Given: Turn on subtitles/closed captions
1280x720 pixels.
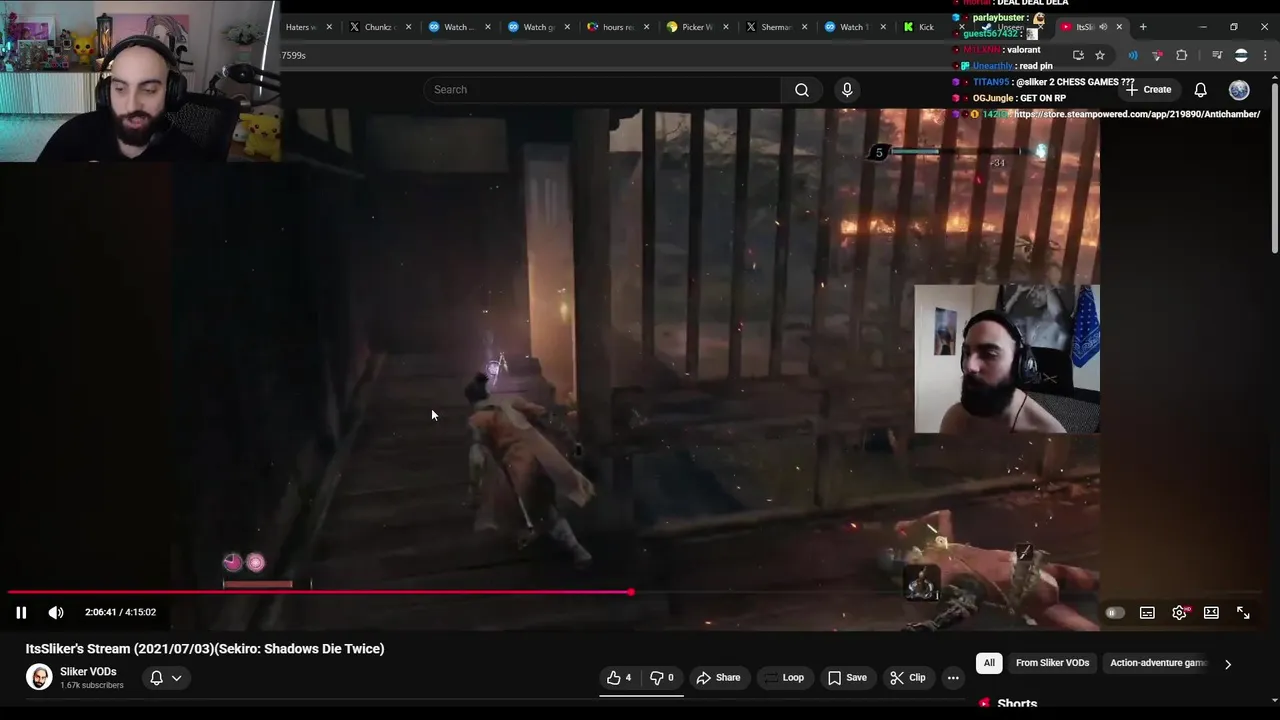Looking at the screenshot, I should 1147,613.
